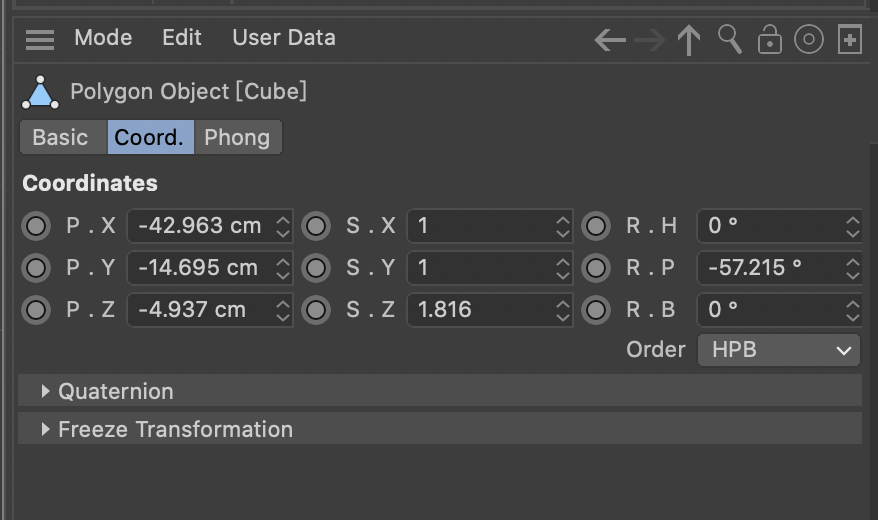Toggle the S . Z keyframe circle
The image size is (878, 520).
coord(316,310)
